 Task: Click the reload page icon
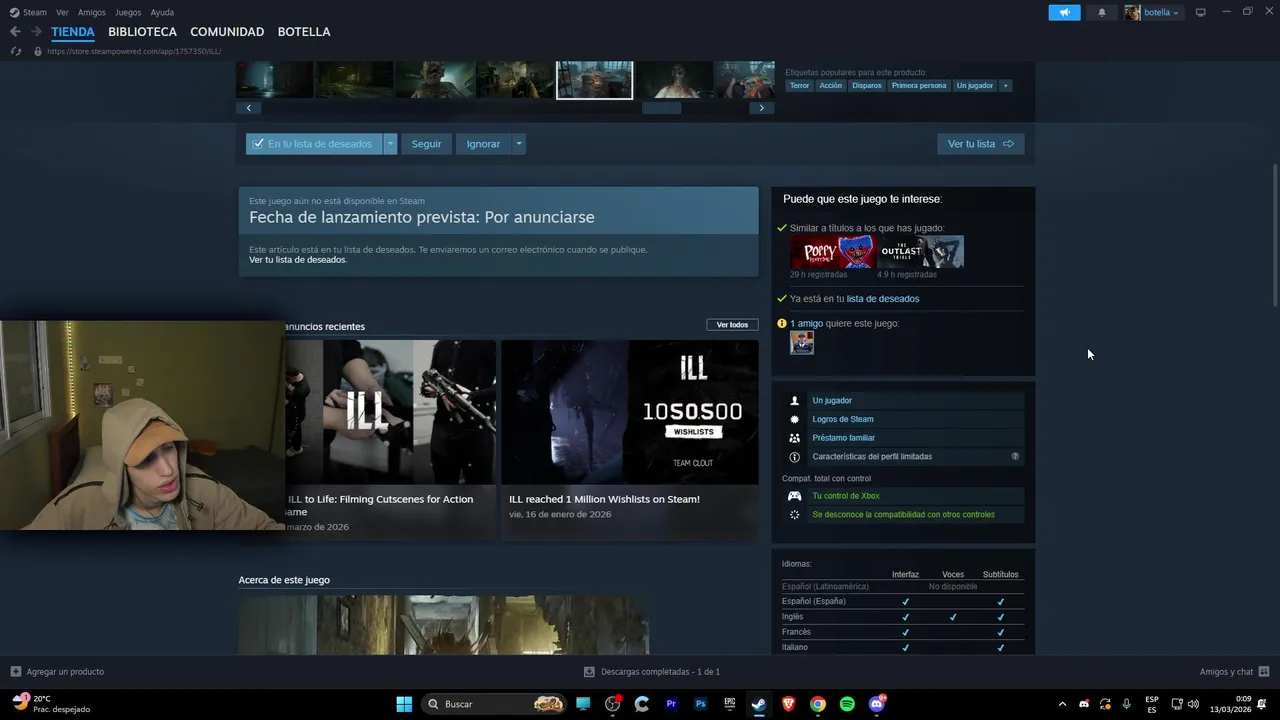pos(15,51)
